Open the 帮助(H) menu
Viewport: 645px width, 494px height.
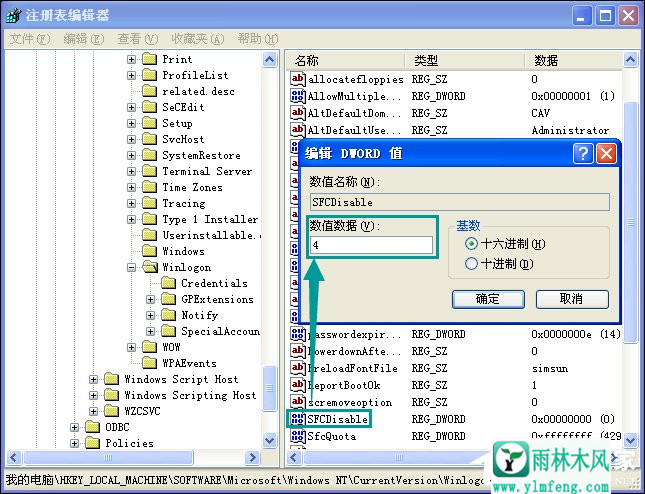click(x=258, y=39)
